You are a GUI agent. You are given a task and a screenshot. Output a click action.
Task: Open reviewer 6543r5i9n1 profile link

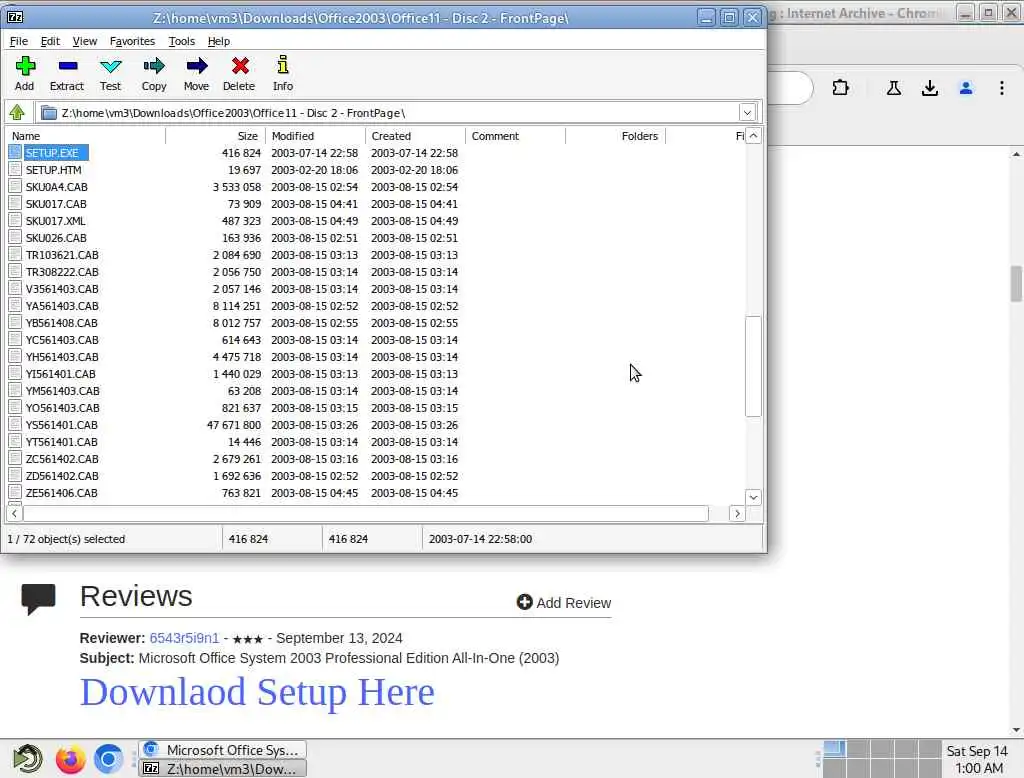[184, 638]
